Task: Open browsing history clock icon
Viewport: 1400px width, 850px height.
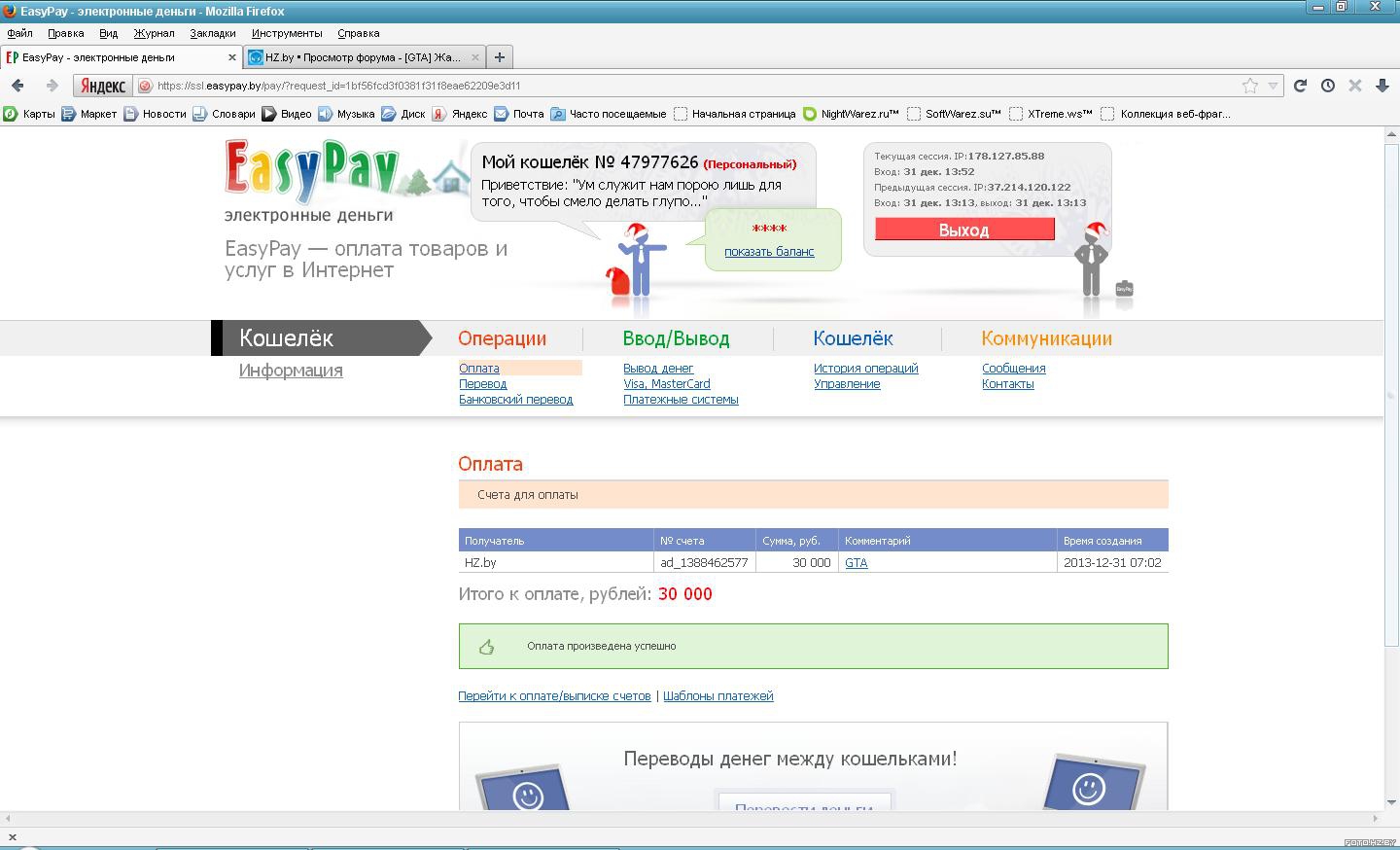Action: (x=1327, y=86)
